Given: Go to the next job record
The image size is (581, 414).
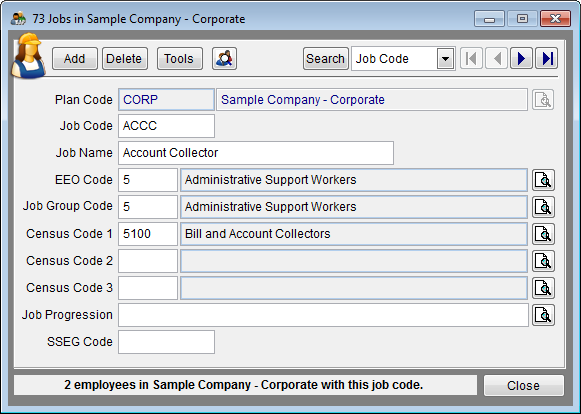Looking at the screenshot, I should 521,59.
